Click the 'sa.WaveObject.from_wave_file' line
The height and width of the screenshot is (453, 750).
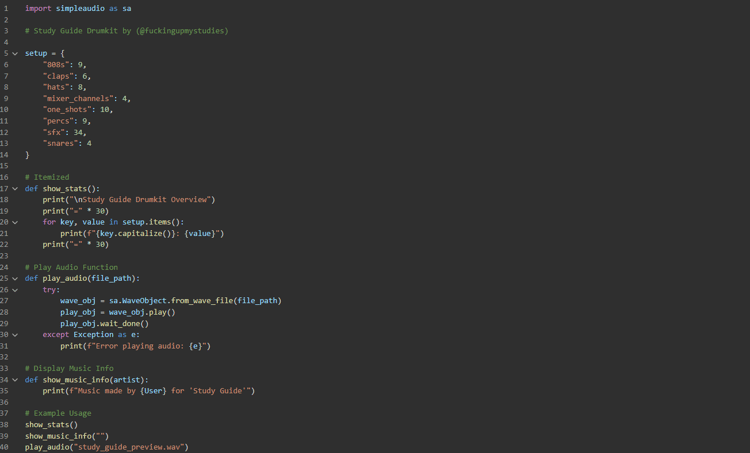coord(171,301)
